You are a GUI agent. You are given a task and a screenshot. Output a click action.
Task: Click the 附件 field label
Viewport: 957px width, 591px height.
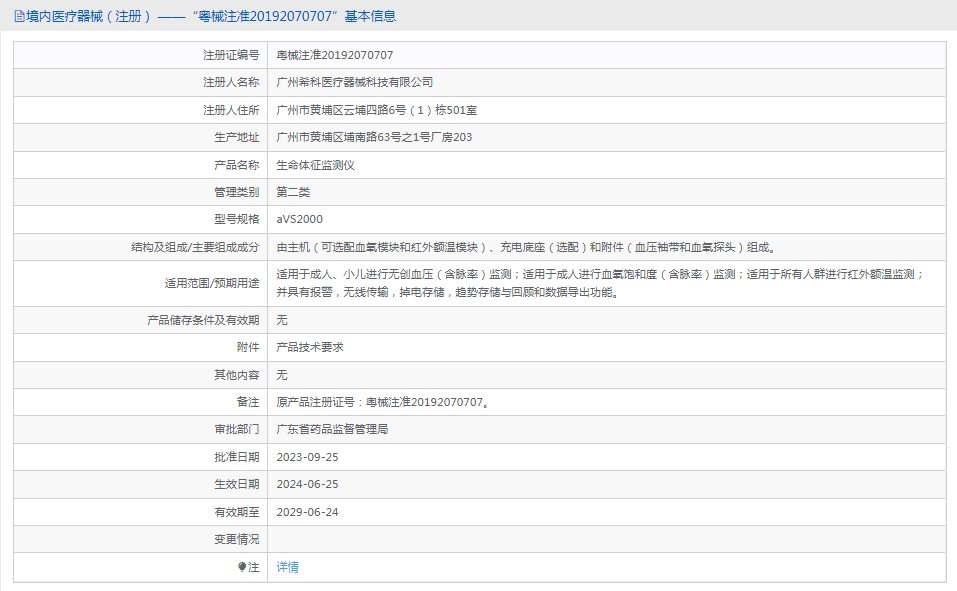click(248, 347)
